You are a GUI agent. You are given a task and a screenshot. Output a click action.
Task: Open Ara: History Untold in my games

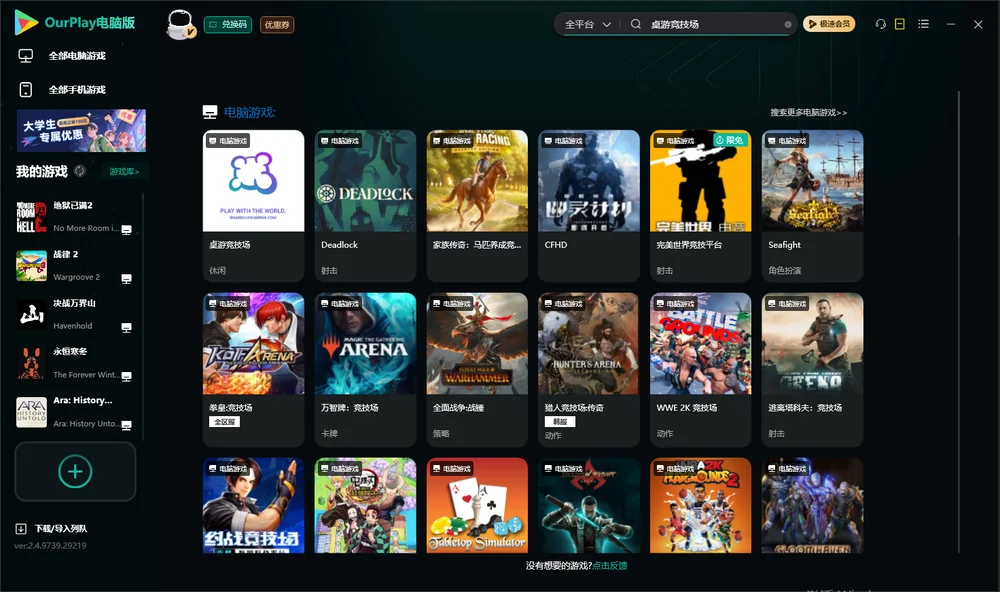point(75,412)
